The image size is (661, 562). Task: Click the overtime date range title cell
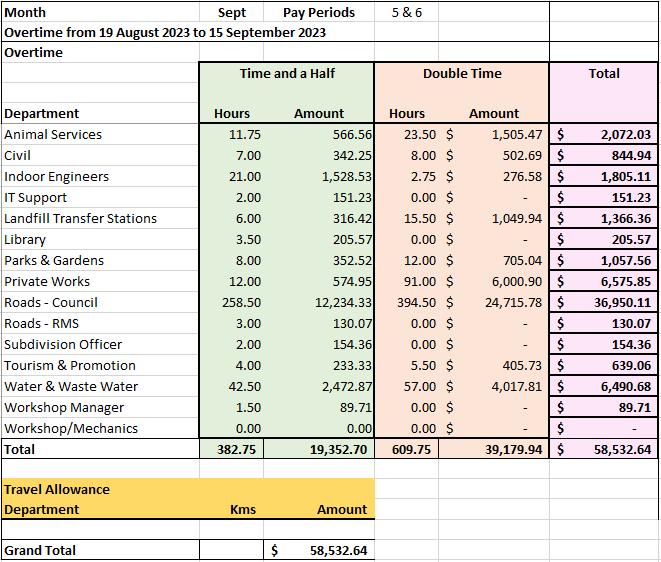(188, 32)
